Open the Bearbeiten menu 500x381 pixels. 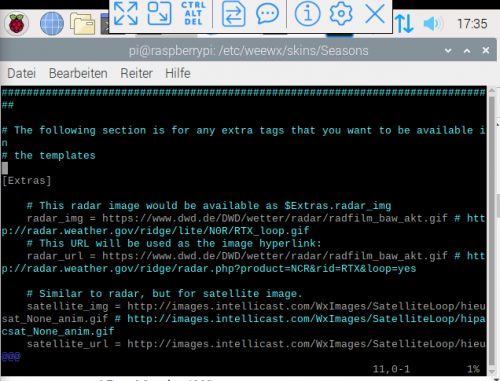78,73
